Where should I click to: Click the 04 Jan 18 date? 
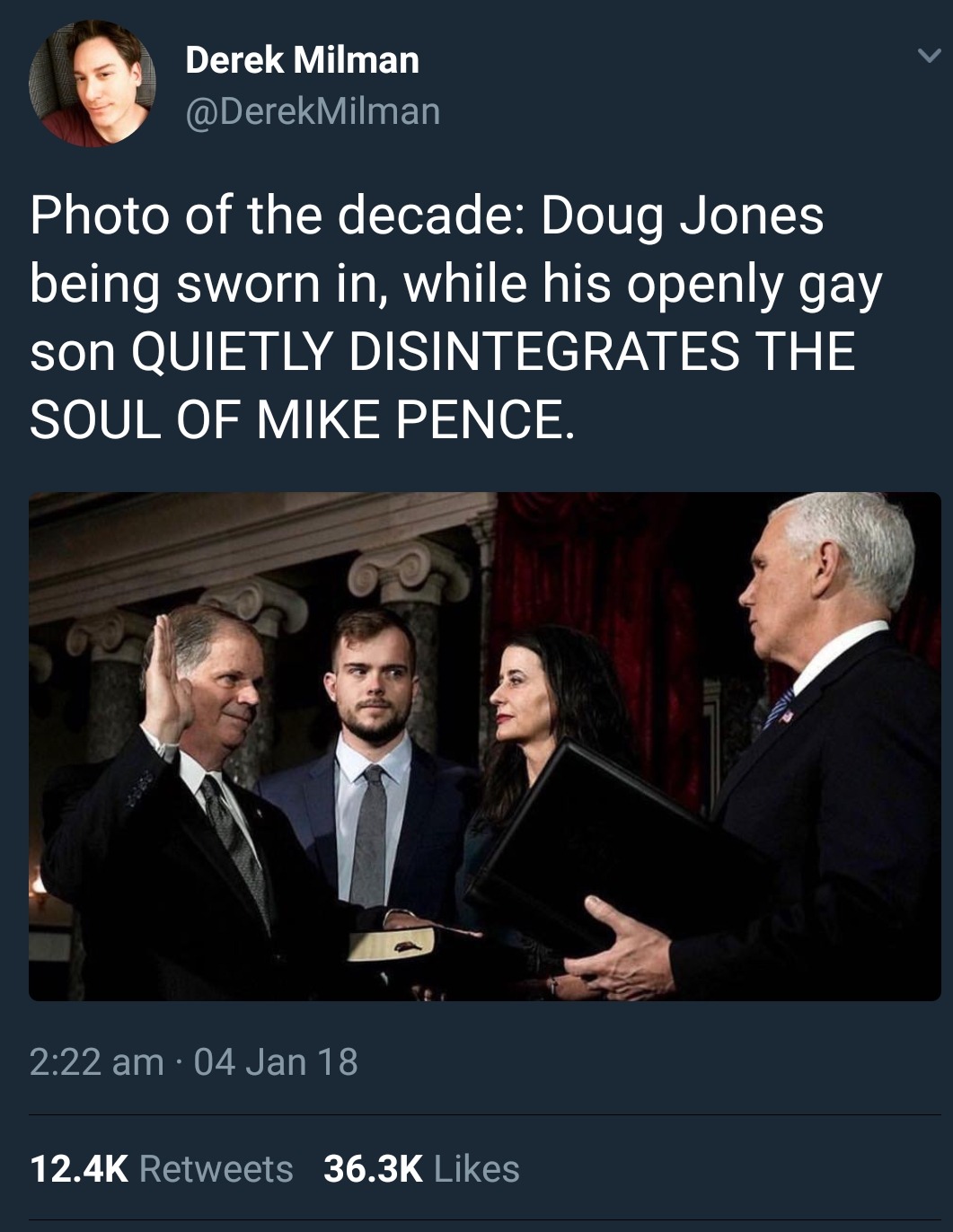(x=276, y=1061)
